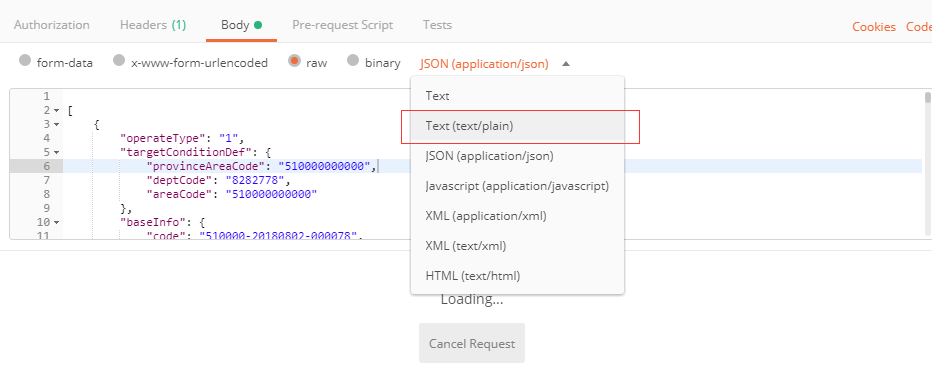Click line number 7 in the gutter

click(x=47, y=180)
